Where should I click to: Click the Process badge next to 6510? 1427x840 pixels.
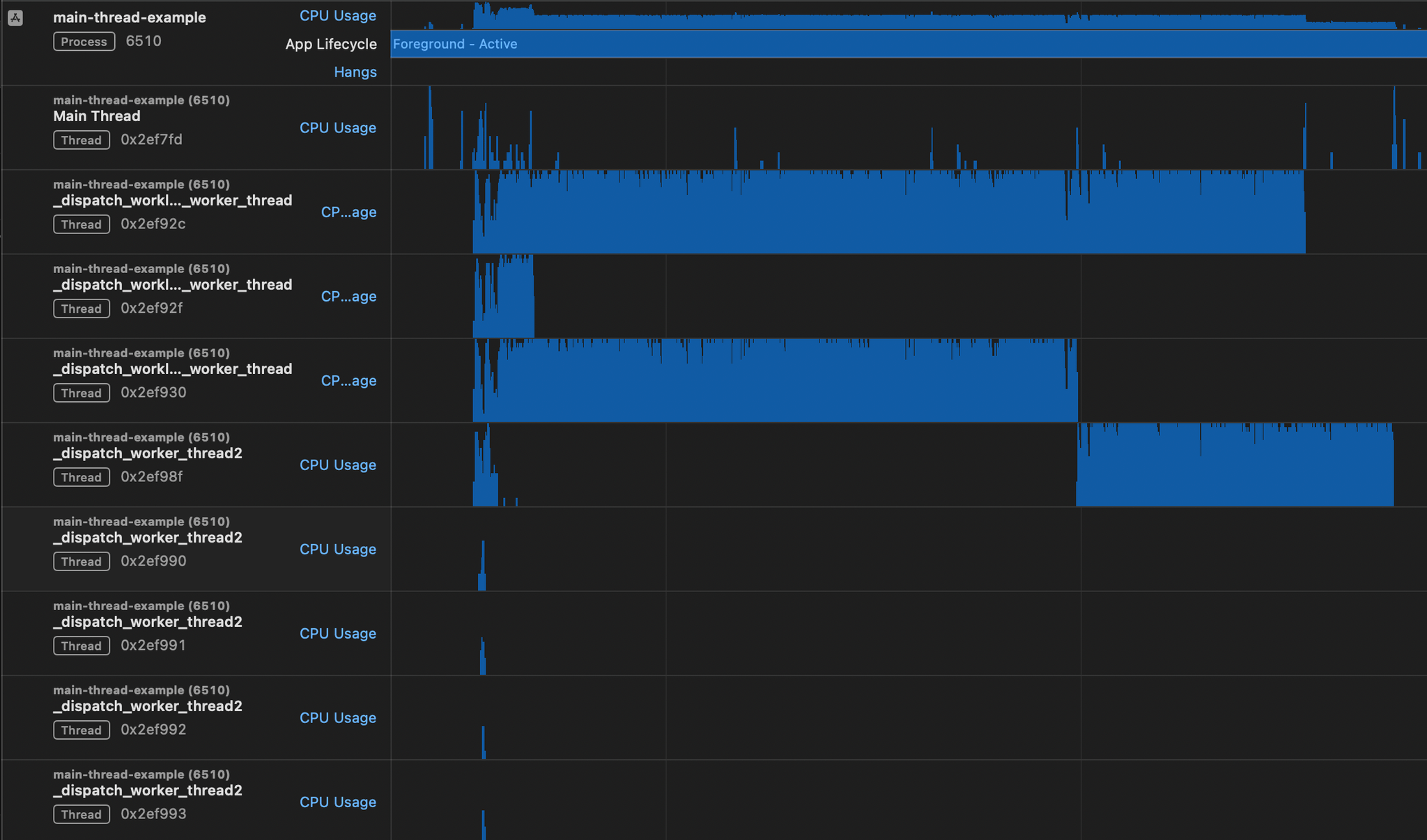(84, 41)
